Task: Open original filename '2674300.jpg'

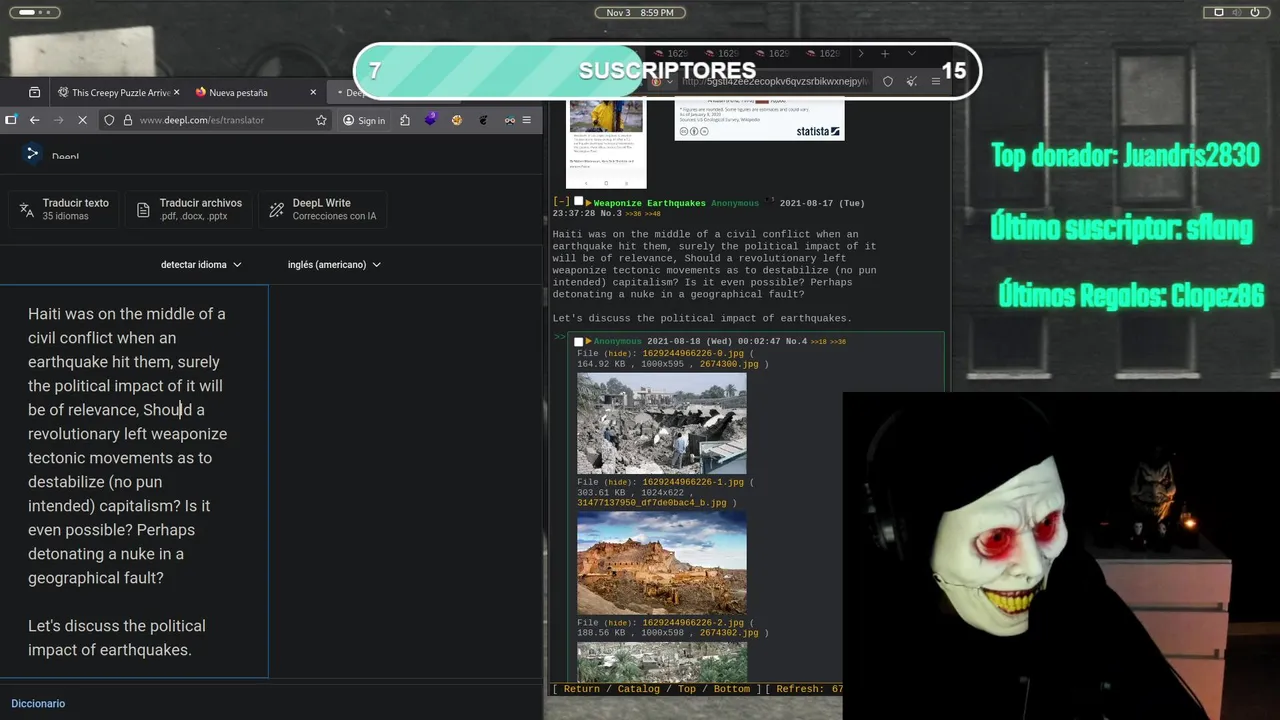Action: [x=728, y=364]
